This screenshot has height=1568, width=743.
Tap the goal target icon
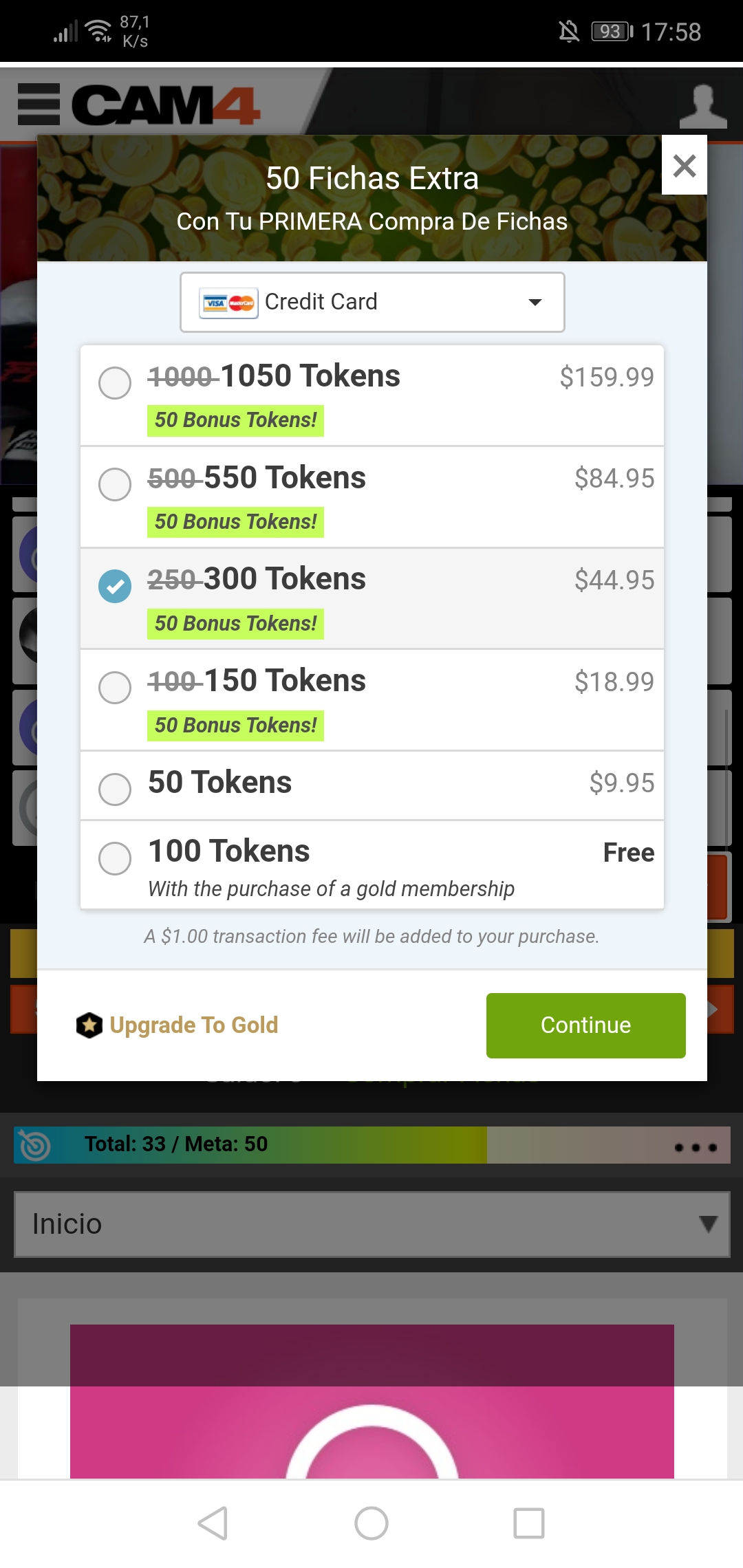point(34,1145)
